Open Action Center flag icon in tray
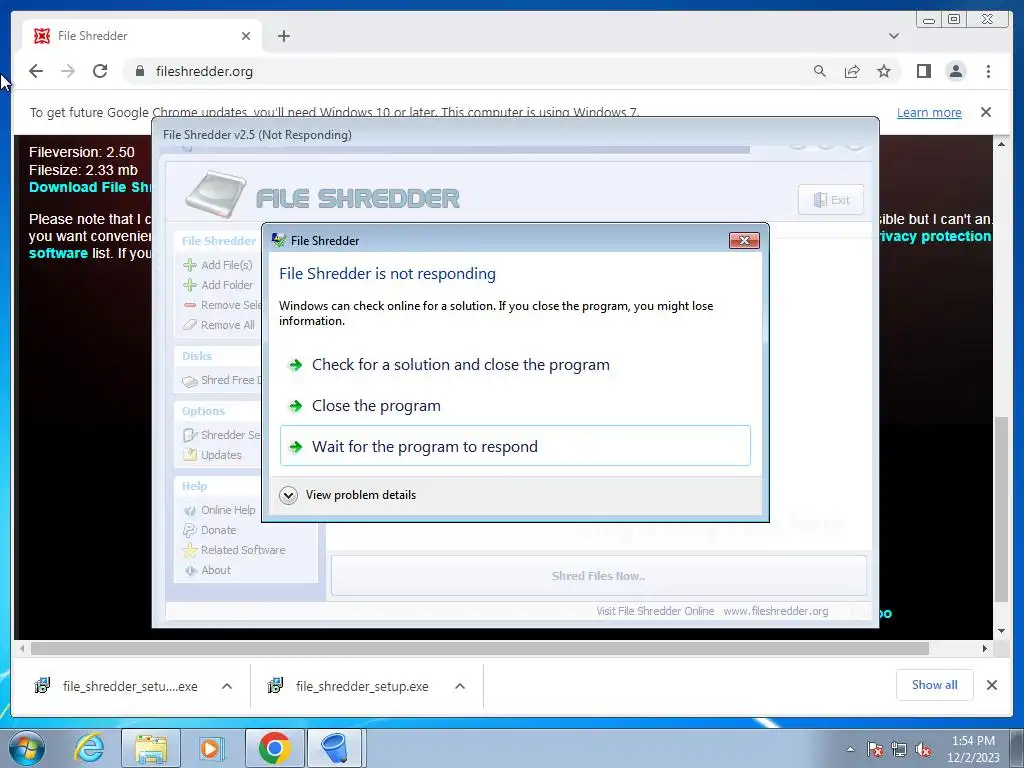Screen dimensions: 1024x768 (875, 749)
